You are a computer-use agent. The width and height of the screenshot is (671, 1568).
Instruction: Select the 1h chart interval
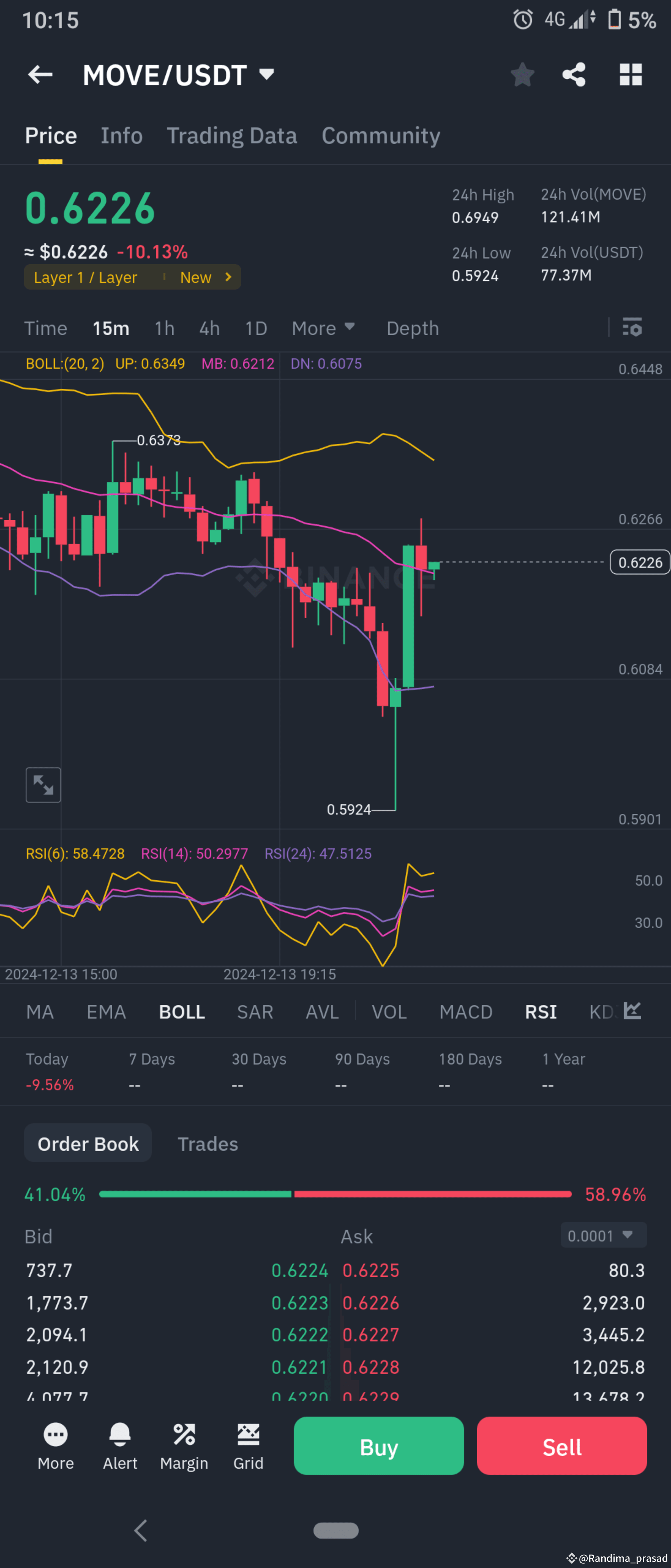(164, 328)
